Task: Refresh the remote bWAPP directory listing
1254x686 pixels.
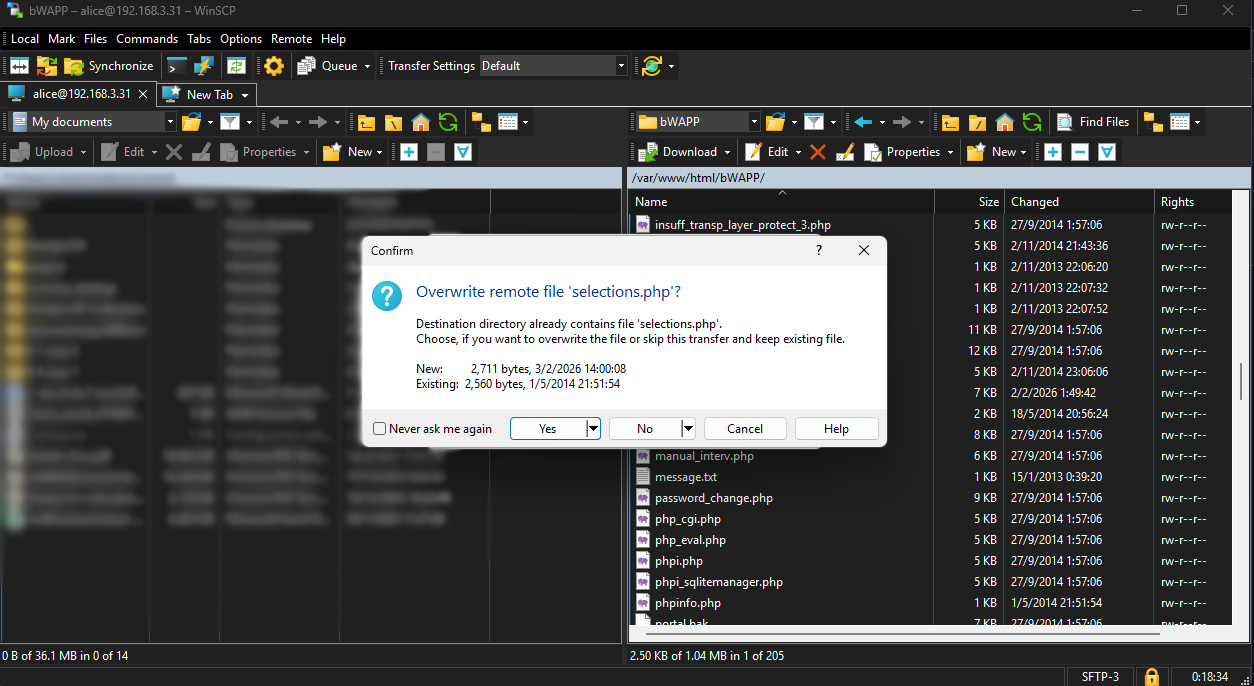Action: pyautogui.click(x=1032, y=122)
